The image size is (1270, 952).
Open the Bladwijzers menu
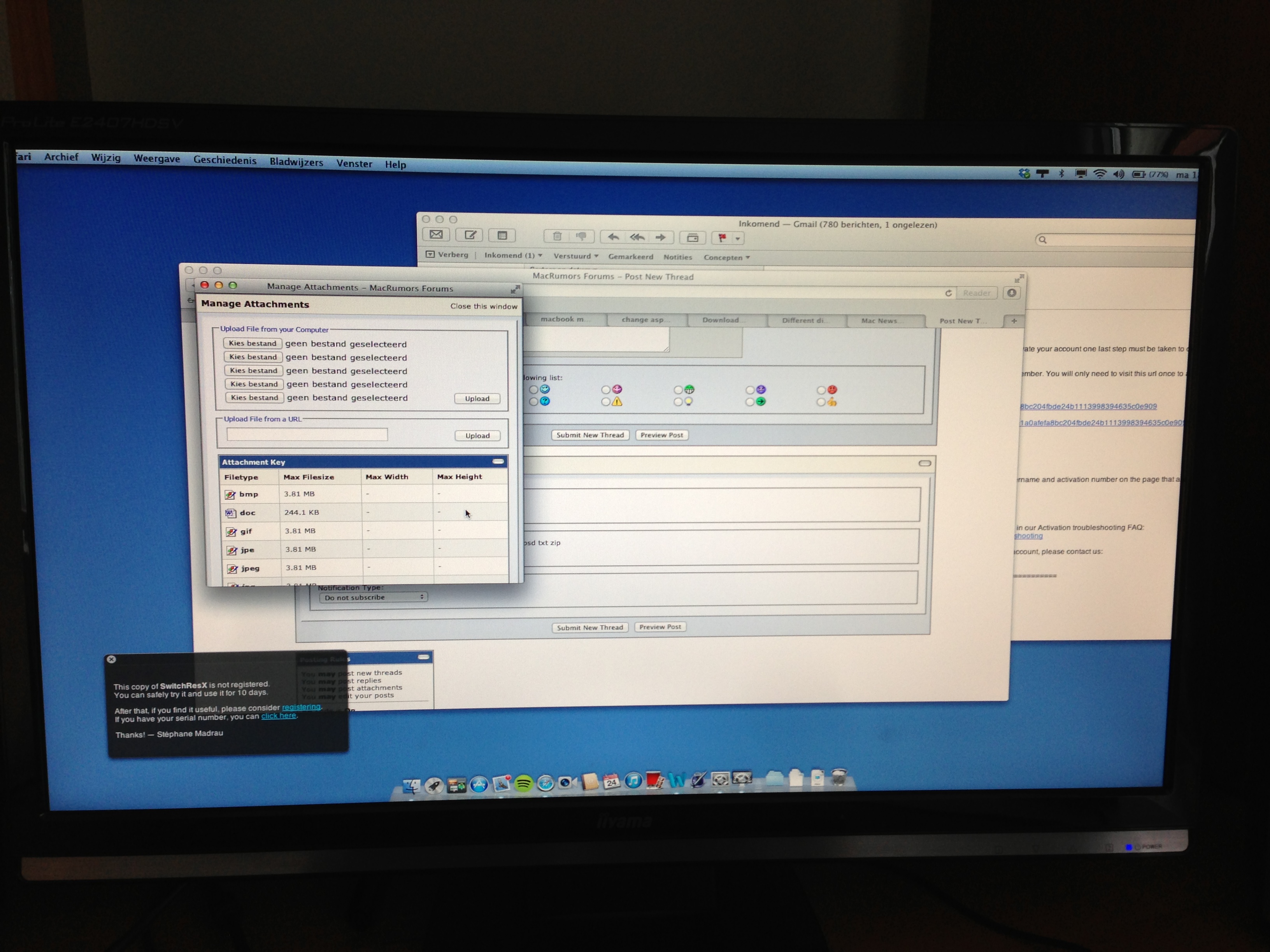(x=296, y=162)
